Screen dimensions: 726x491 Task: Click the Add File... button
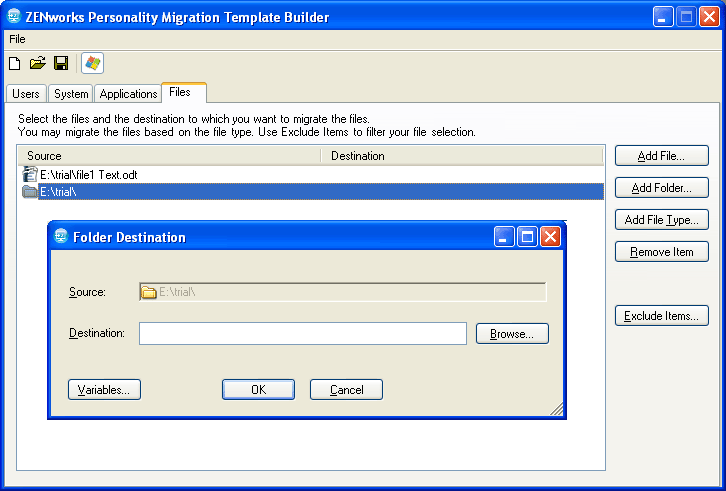pyautogui.click(x=662, y=156)
